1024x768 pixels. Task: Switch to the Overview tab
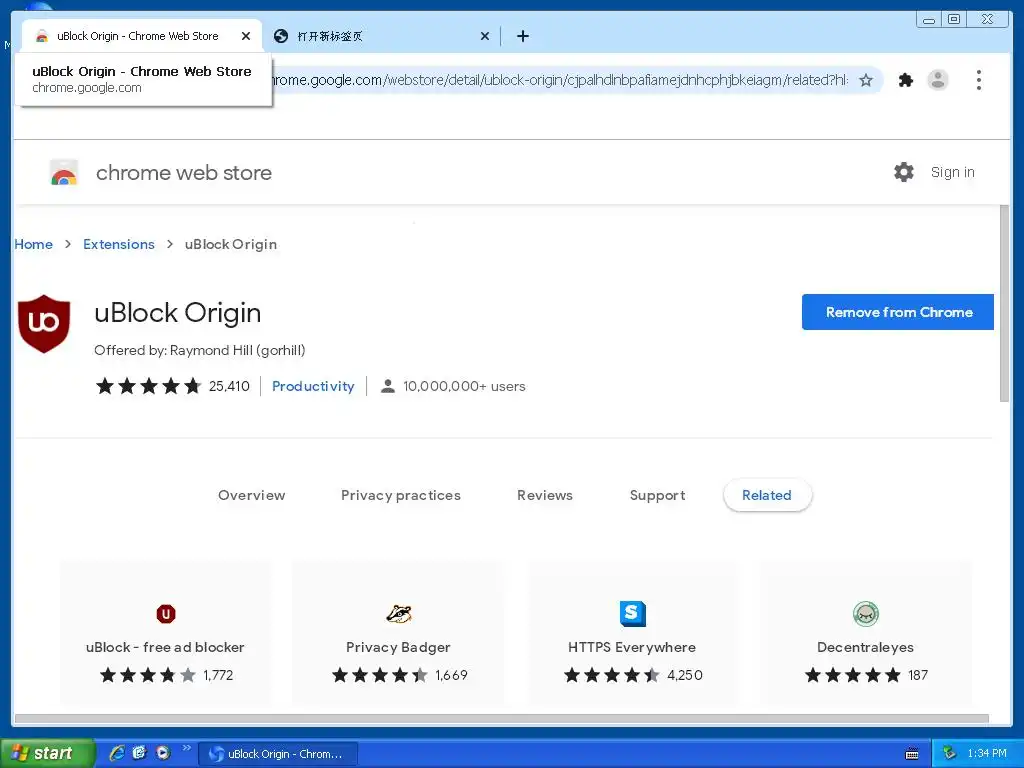tap(251, 495)
